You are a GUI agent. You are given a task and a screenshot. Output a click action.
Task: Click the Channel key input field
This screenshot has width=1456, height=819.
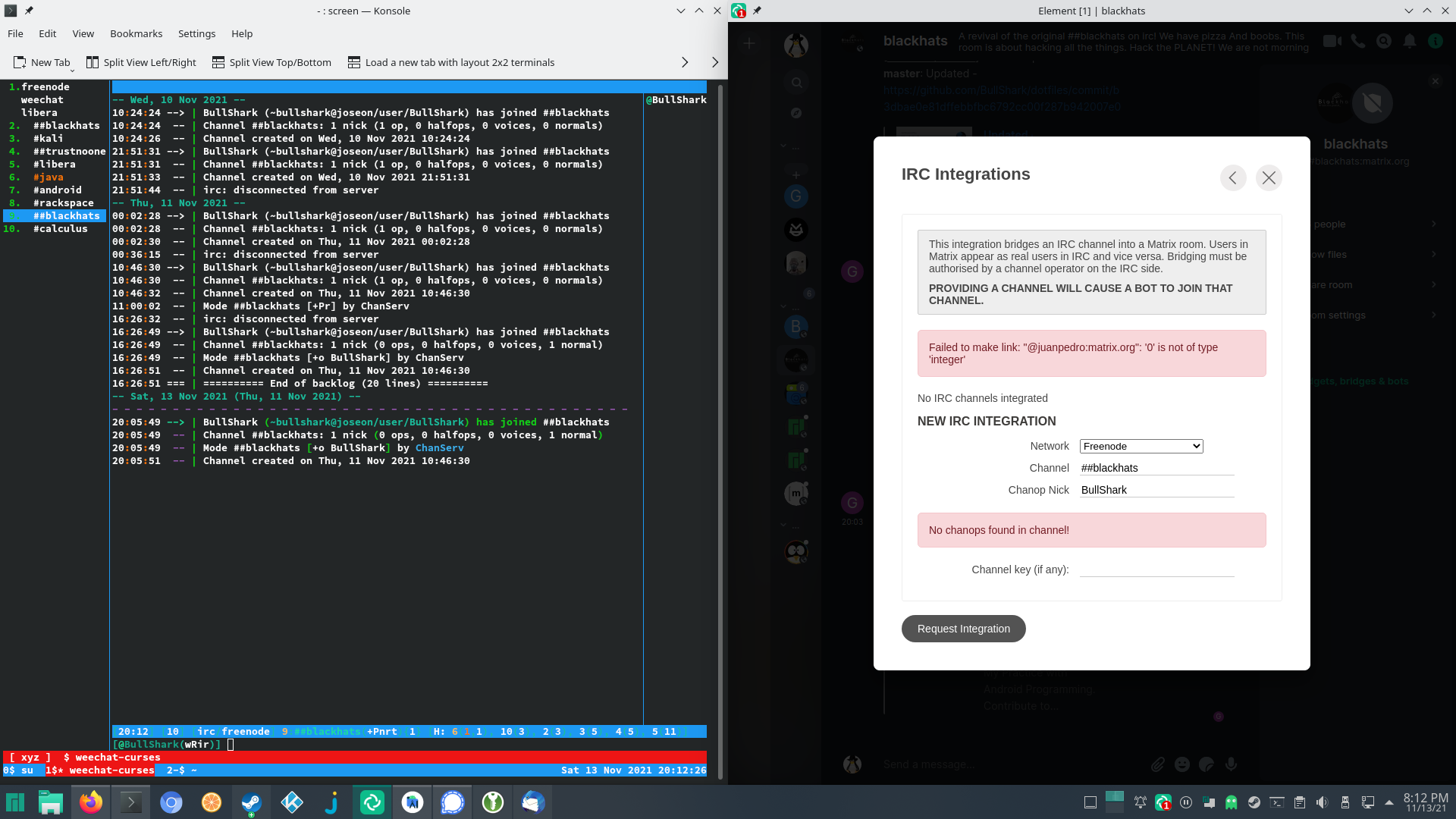pos(1156,570)
